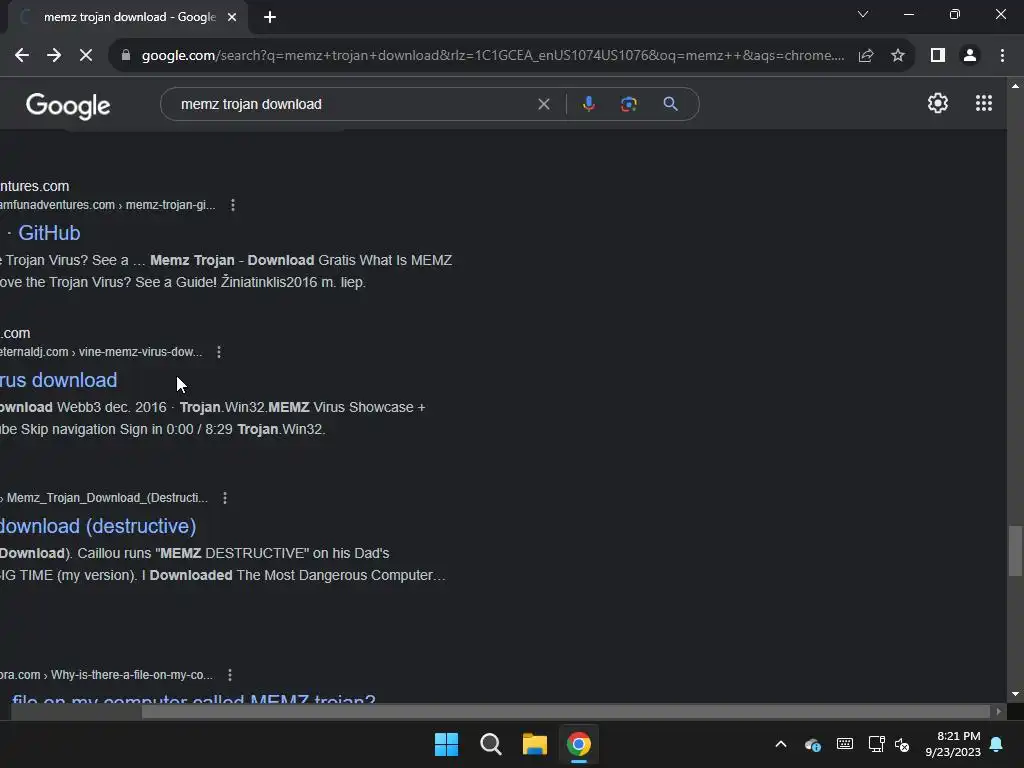Open the Chrome profile menu
This screenshot has height=768, width=1024.
pyautogui.click(x=970, y=56)
